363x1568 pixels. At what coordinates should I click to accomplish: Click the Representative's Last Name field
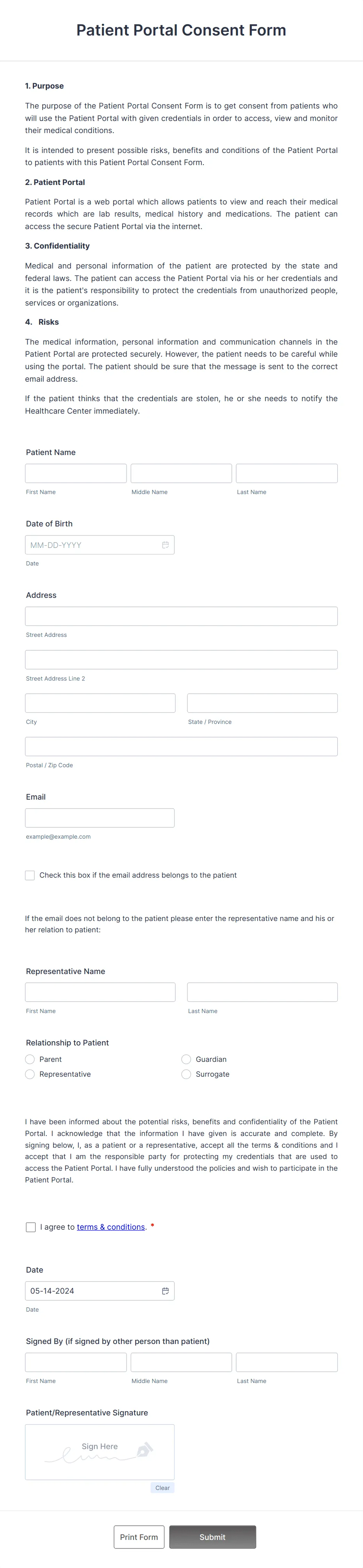click(x=262, y=992)
